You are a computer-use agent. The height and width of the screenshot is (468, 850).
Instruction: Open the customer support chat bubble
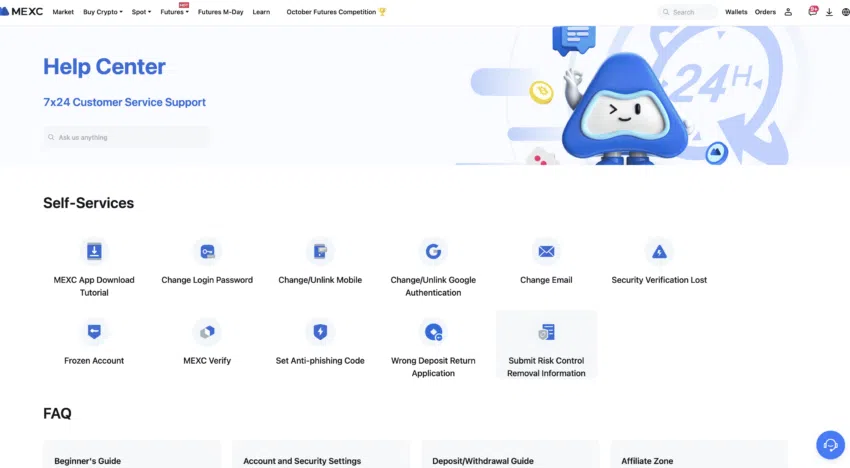click(x=830, y=445)
